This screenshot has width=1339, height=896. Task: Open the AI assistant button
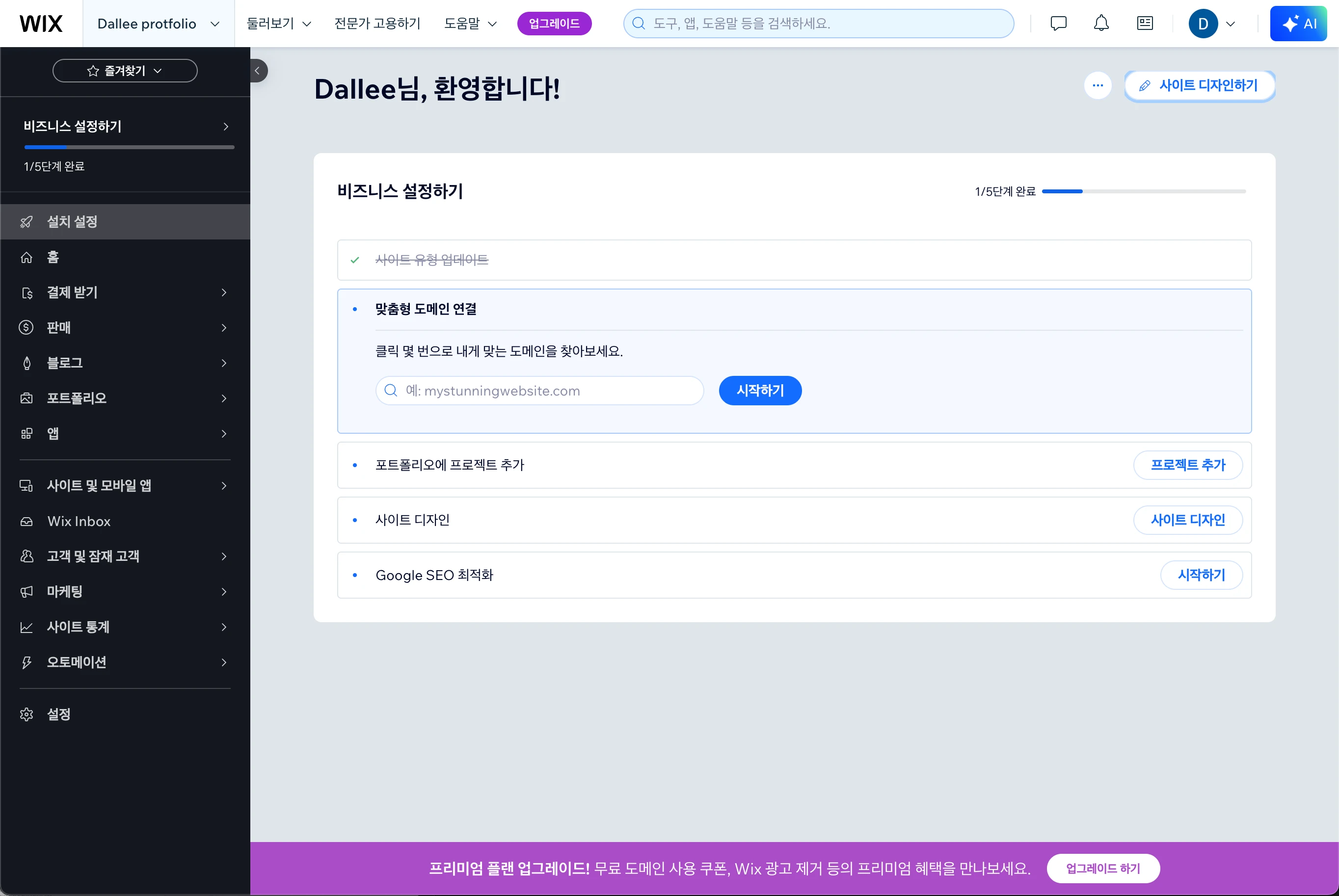click(x=1298, y=24)
